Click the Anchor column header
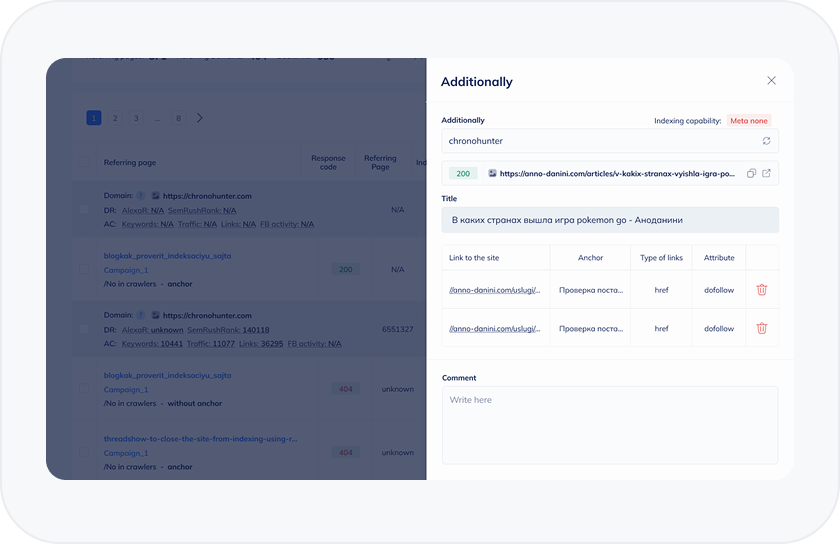The image size is (840, 544). [590, 258]
